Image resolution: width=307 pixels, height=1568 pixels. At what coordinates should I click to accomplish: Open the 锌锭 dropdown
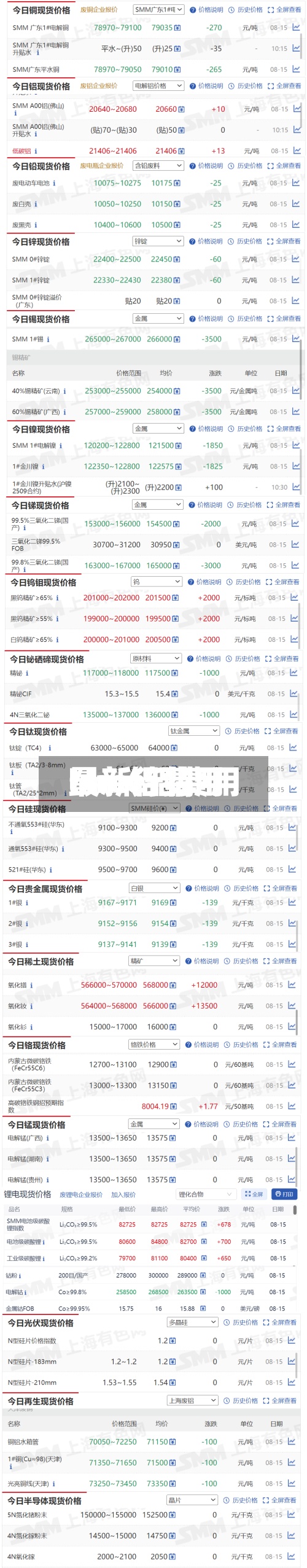(158, 241)
